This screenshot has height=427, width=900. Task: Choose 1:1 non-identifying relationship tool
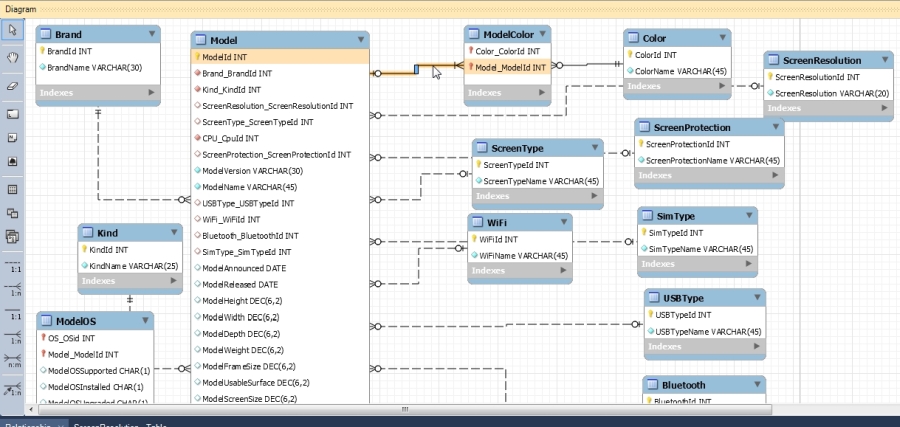click(x=13, y=266)
